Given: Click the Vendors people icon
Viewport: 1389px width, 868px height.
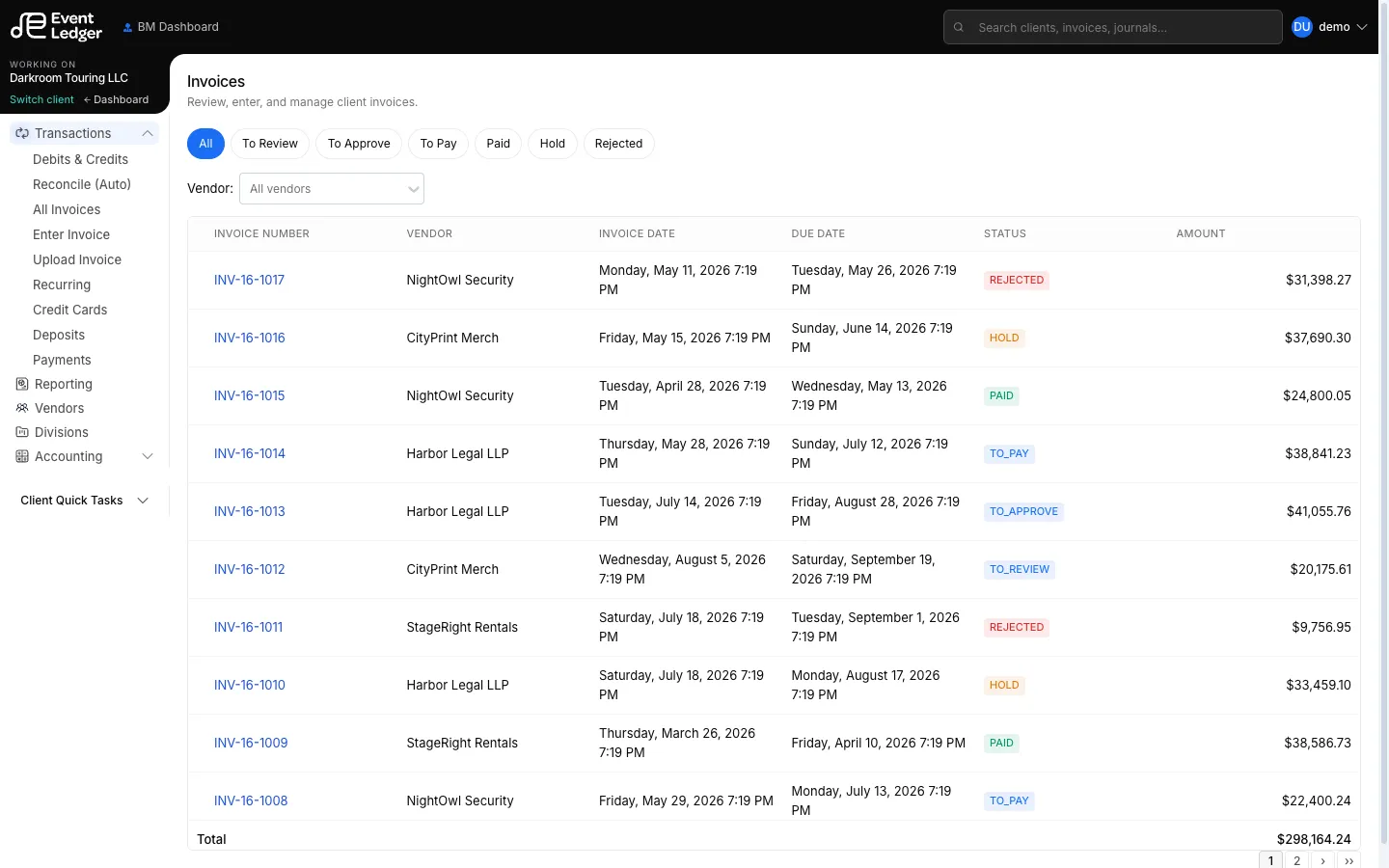Looking at the screenshot, I should tap(22, 408).
